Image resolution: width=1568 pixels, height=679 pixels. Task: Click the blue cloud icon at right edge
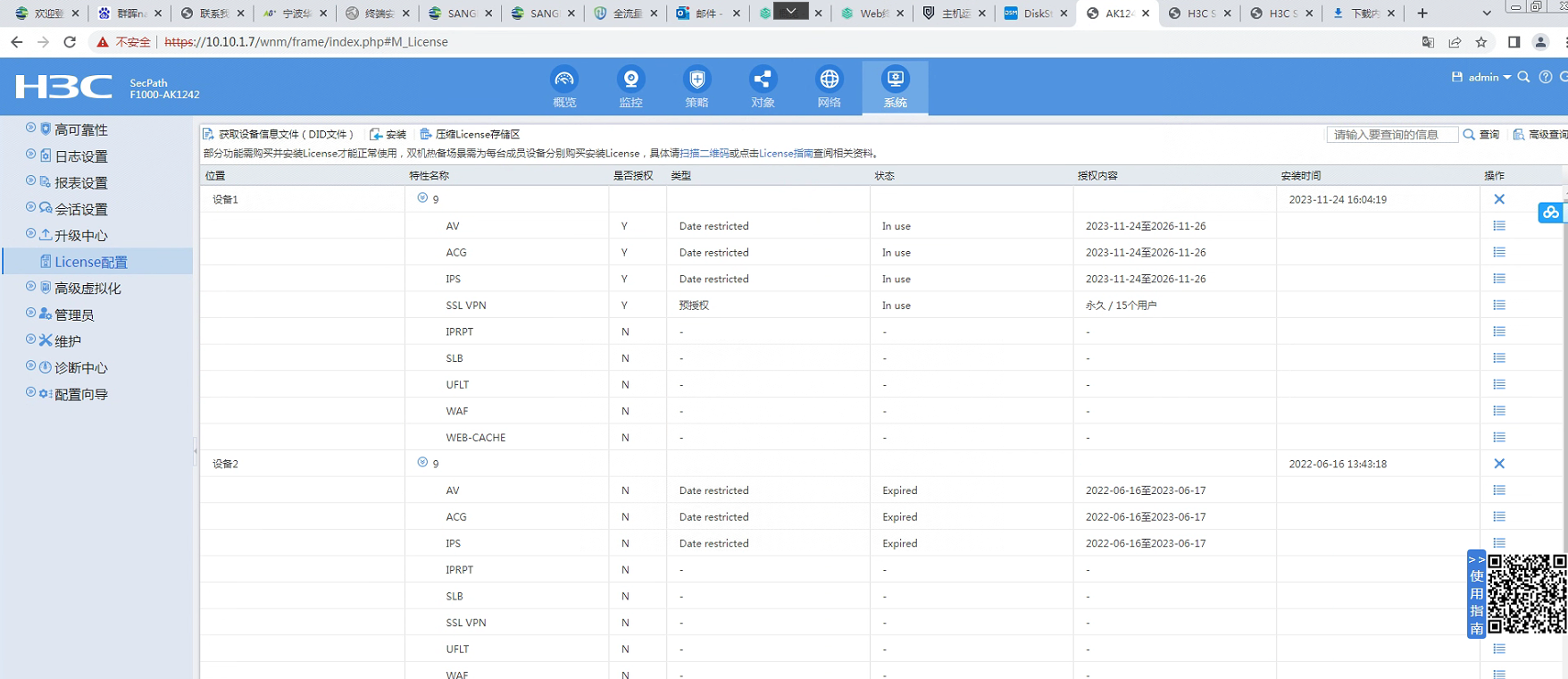[x=1551, y=213]
